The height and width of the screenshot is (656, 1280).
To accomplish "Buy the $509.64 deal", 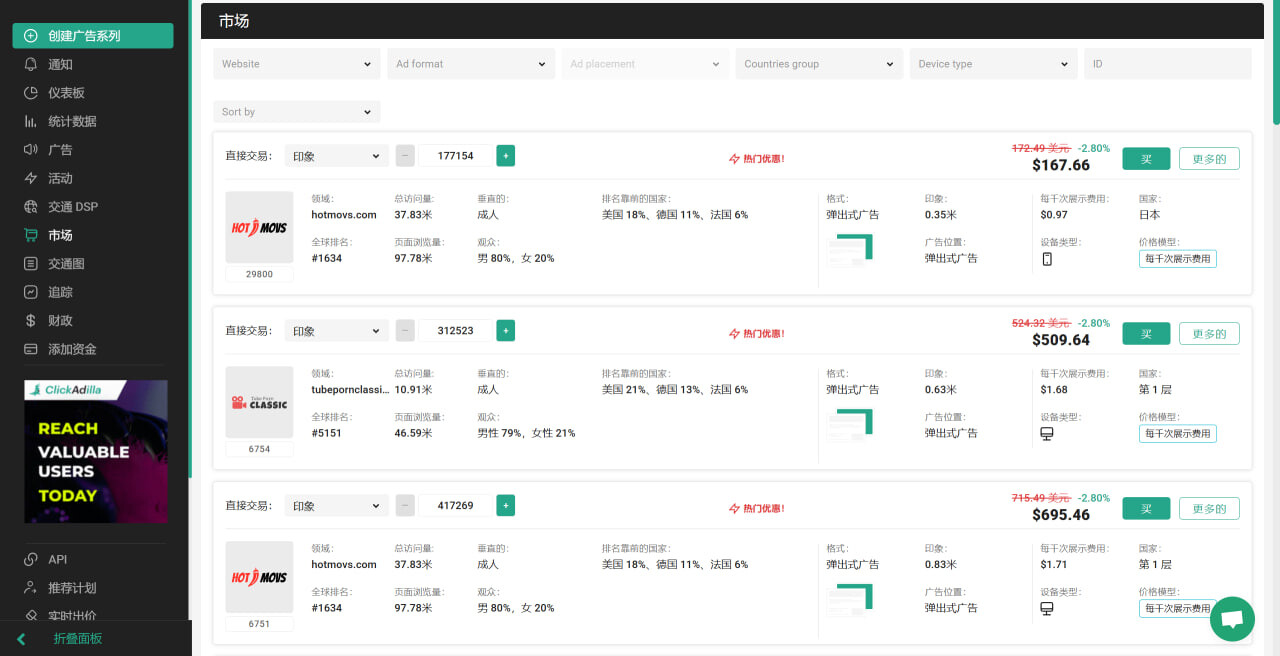I will click(x=1146, y=334).
